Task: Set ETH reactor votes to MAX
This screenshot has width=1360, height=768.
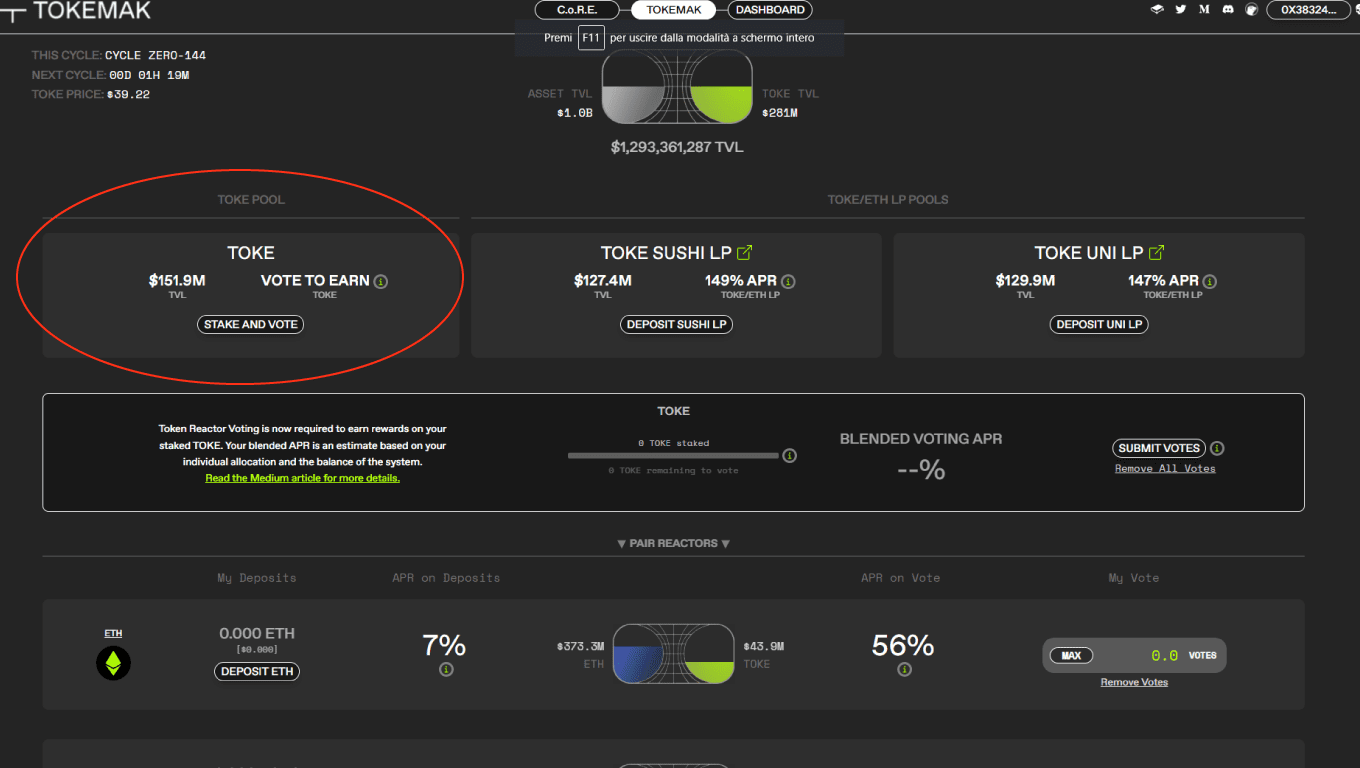Action: pos(1071,656)
